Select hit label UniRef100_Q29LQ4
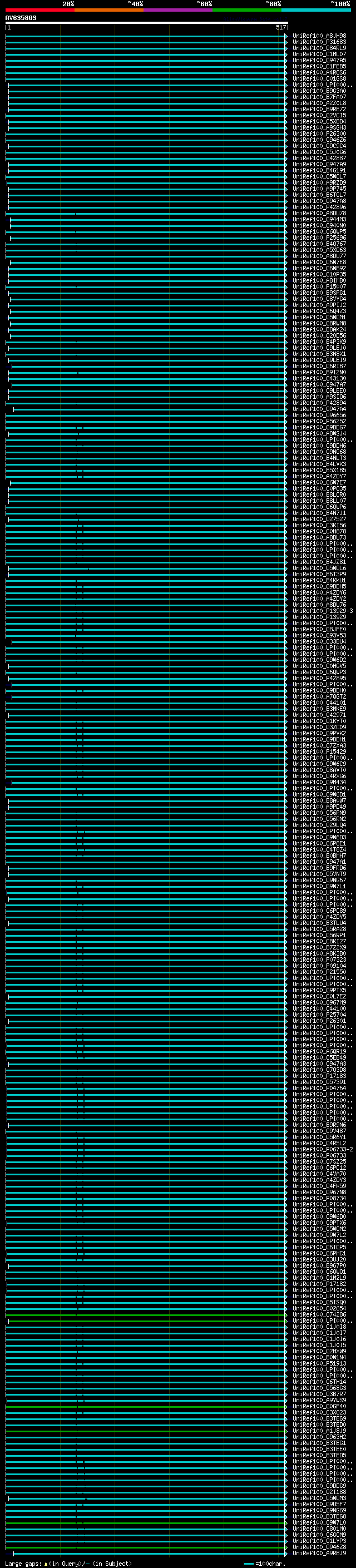 319,825
